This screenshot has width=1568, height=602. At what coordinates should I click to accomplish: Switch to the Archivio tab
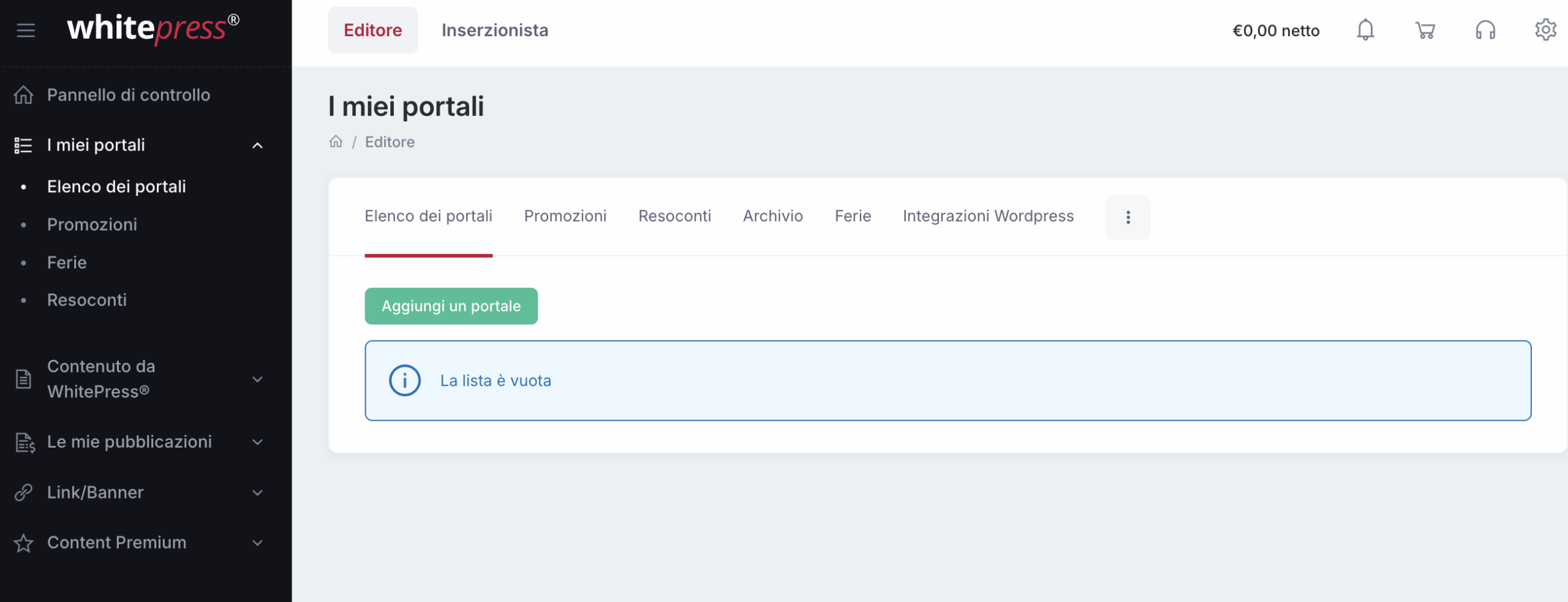(772, 216)
